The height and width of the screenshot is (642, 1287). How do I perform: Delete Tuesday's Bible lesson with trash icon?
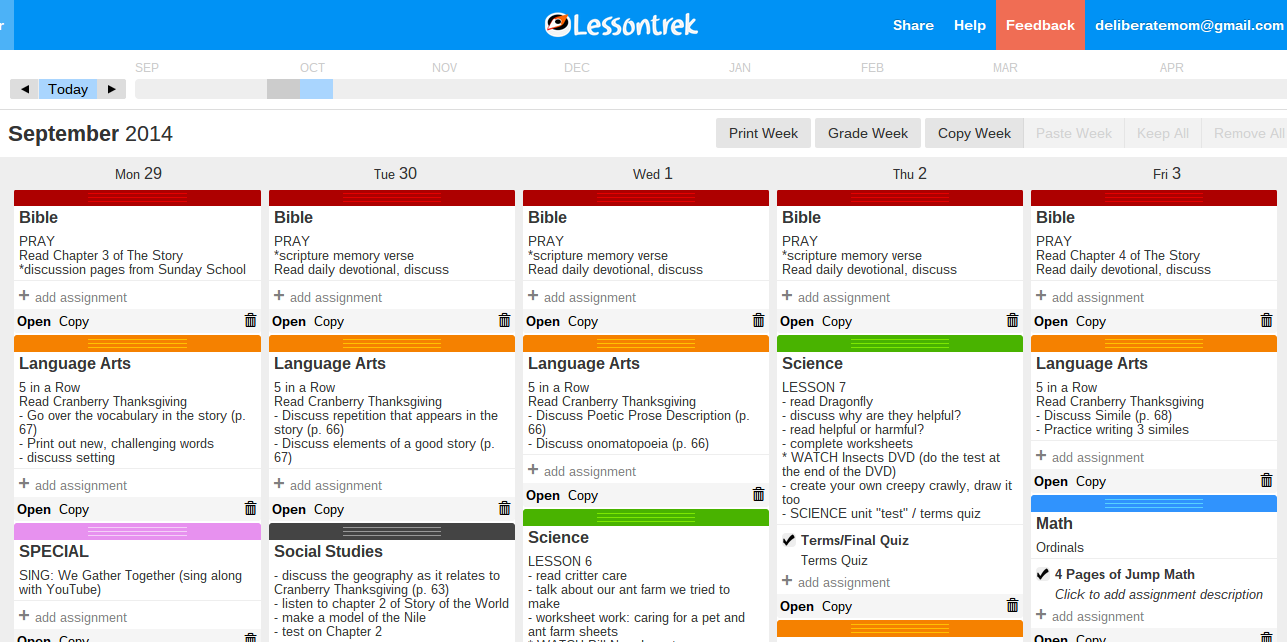point(504,320)
